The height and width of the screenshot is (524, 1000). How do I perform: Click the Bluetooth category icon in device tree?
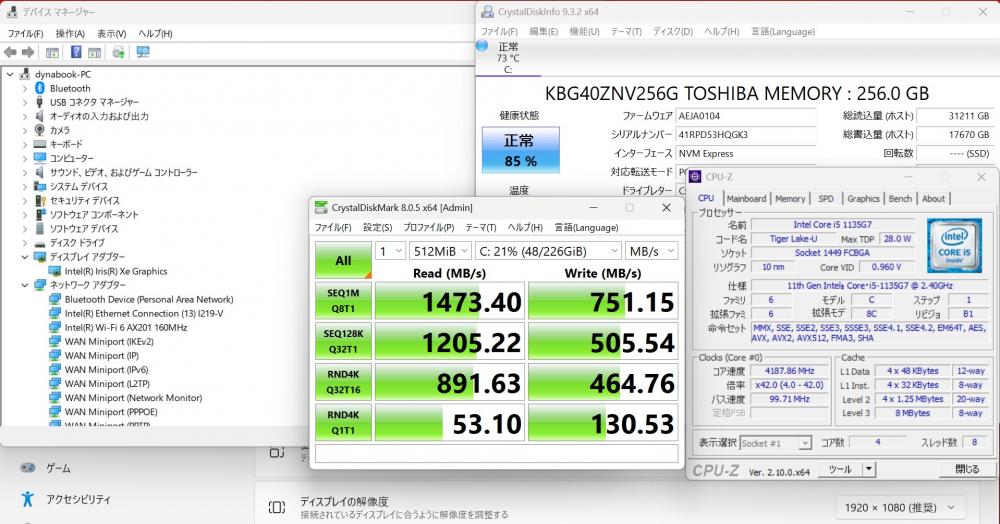click(40, 88)
